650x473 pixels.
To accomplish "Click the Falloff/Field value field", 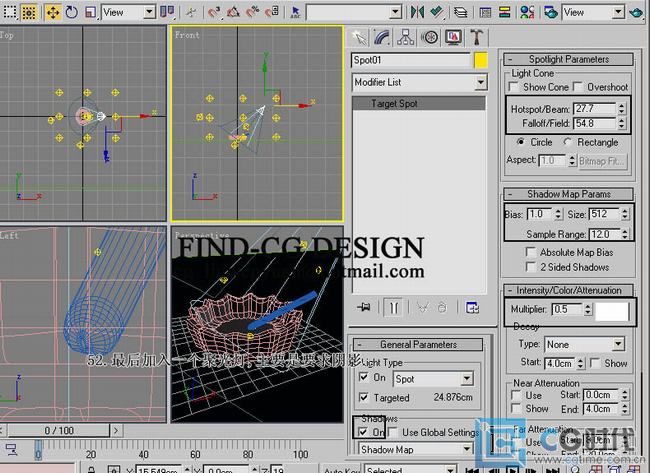I will point(594,123).
